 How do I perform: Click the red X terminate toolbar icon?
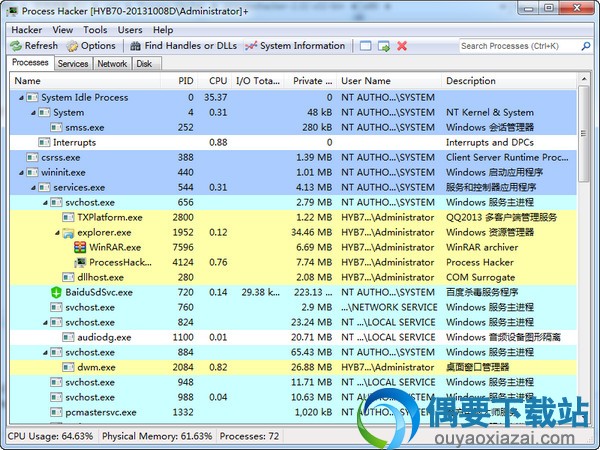click(402, 46)
